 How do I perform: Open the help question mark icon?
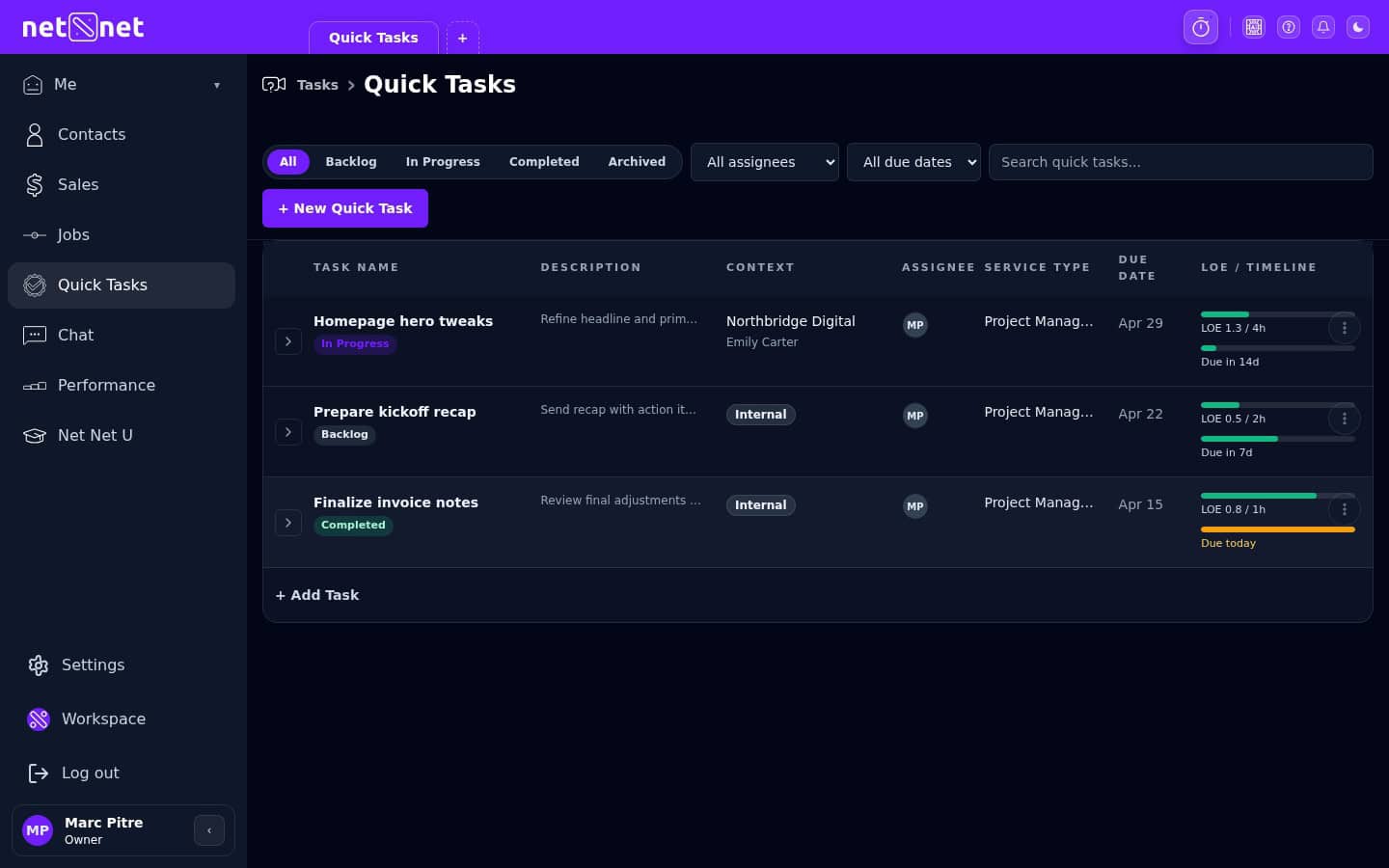click(x=1289, y=27)
